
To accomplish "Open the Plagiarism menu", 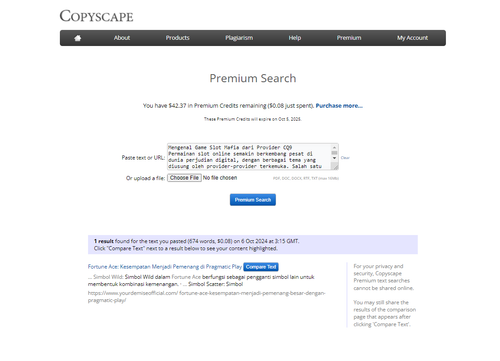I will tap(239, 38).
